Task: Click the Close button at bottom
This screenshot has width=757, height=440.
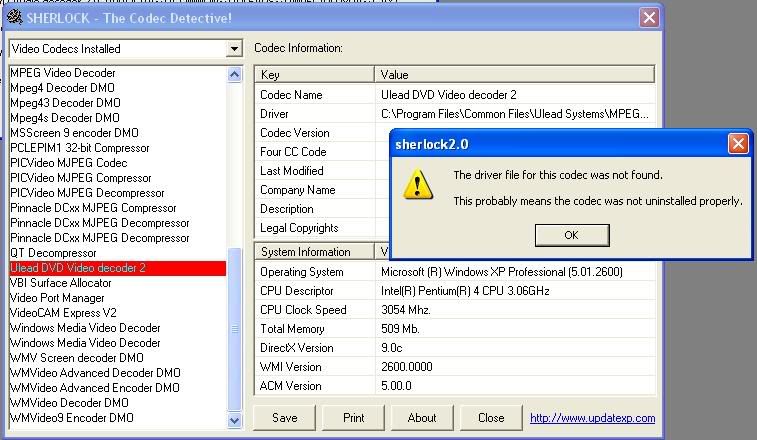Action: pyautogui.click(x=491, y=418)
